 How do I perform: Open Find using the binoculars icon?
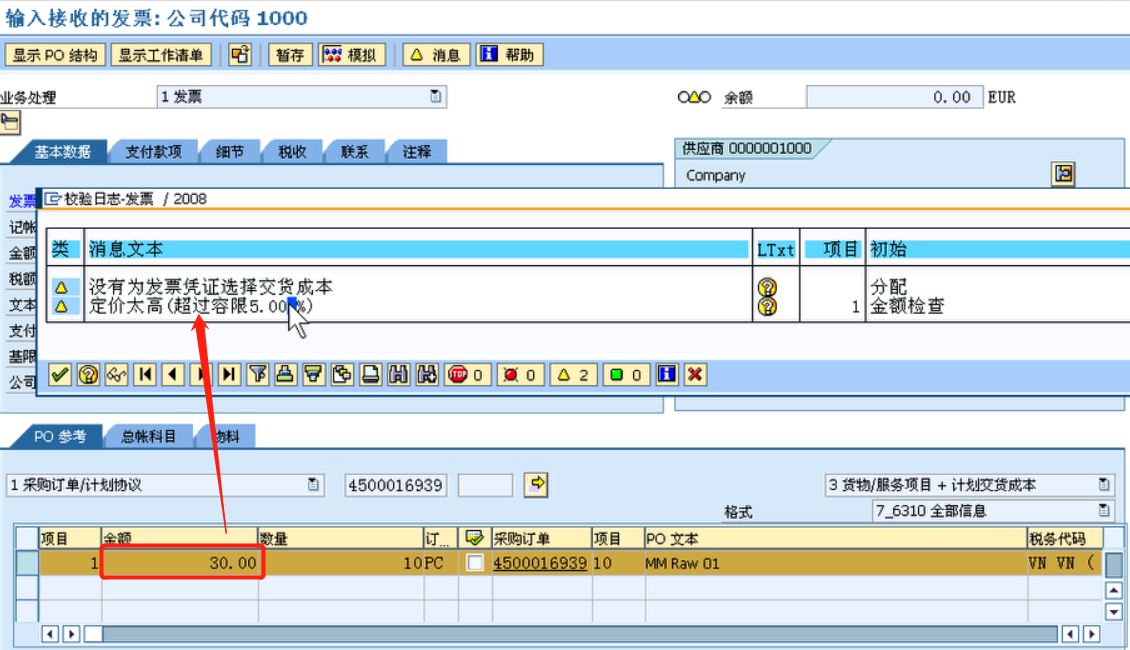397,374
